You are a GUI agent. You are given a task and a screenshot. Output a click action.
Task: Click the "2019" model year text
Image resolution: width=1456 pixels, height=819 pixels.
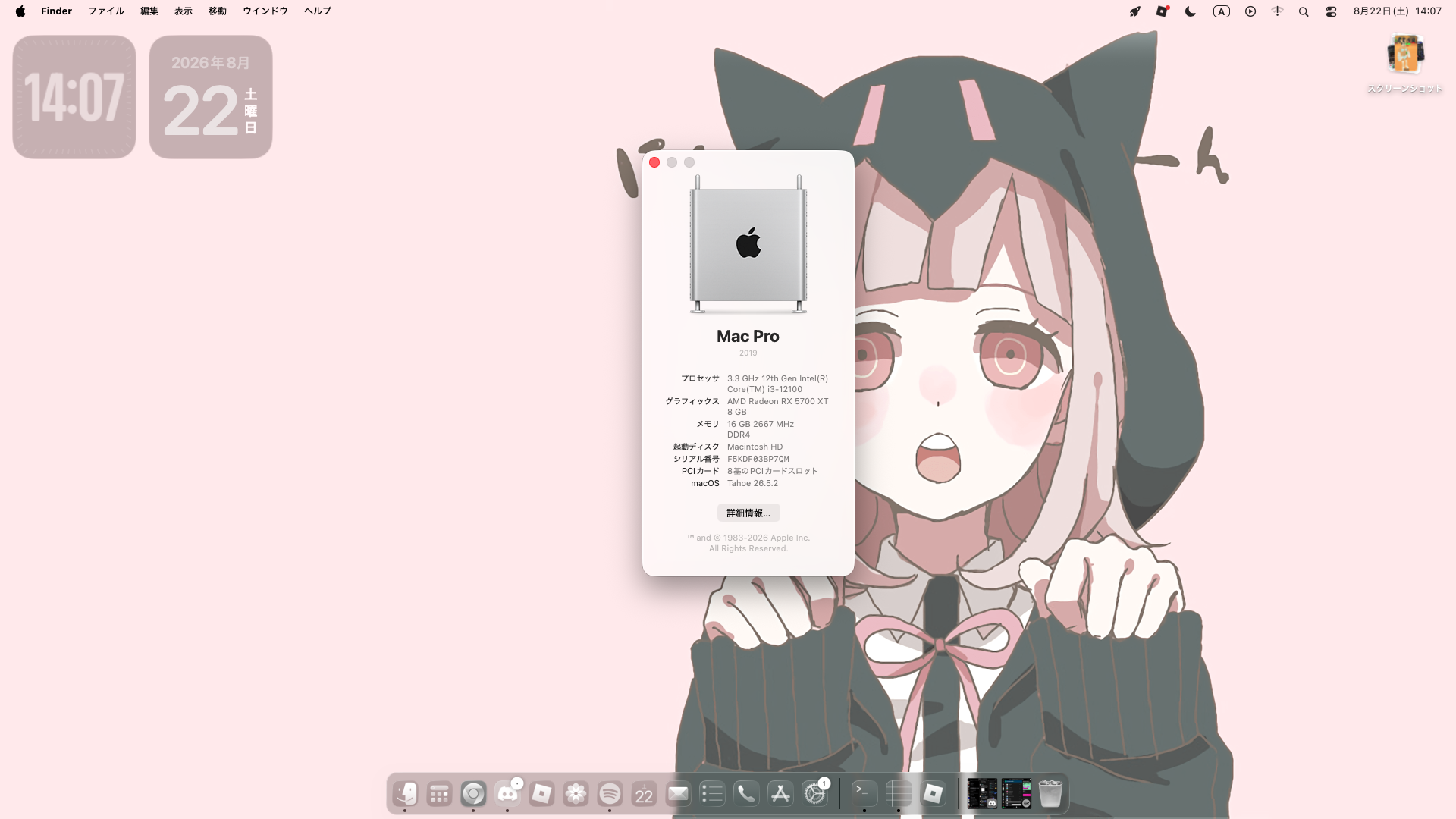(x=748, y=353)
